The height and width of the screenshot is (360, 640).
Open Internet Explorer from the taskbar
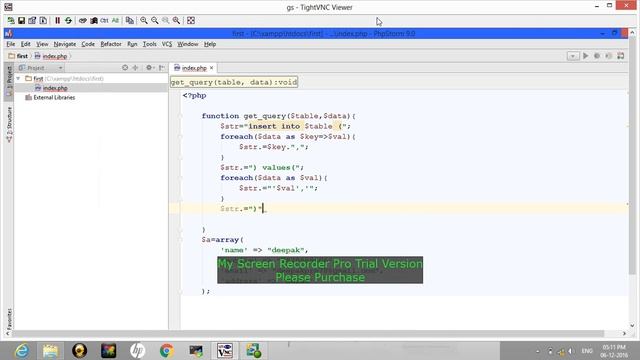click(21, 351)
